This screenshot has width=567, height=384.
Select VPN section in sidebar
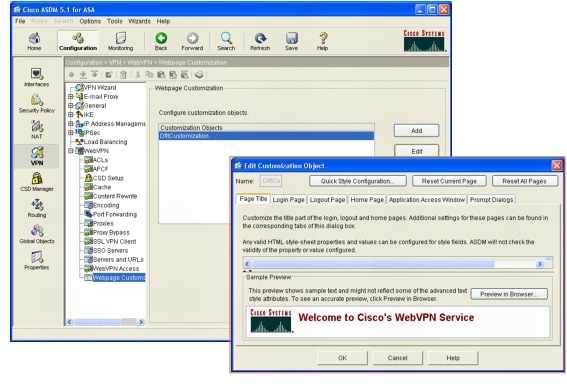(37, 156)
